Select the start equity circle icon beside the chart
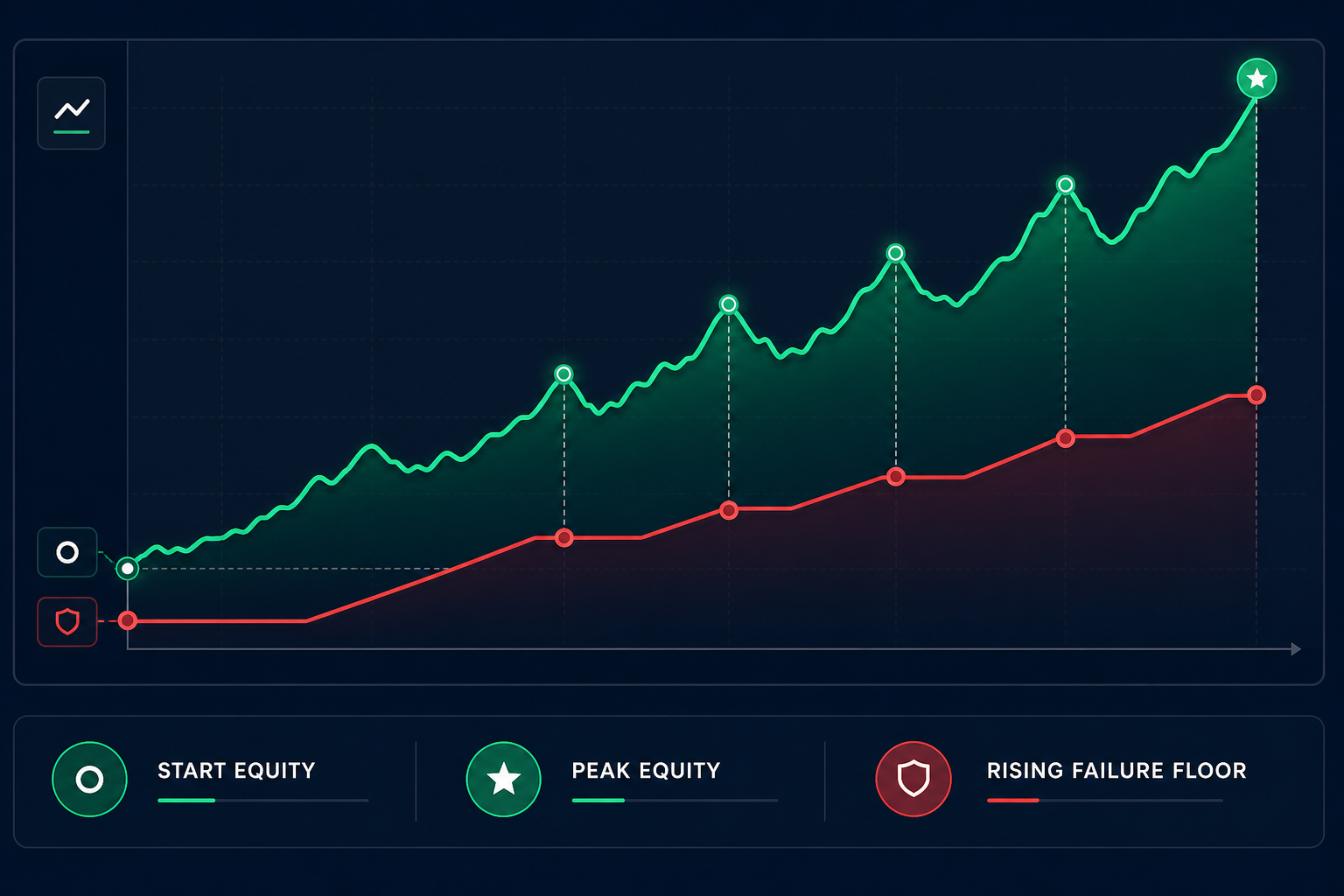 coord(67,552)
